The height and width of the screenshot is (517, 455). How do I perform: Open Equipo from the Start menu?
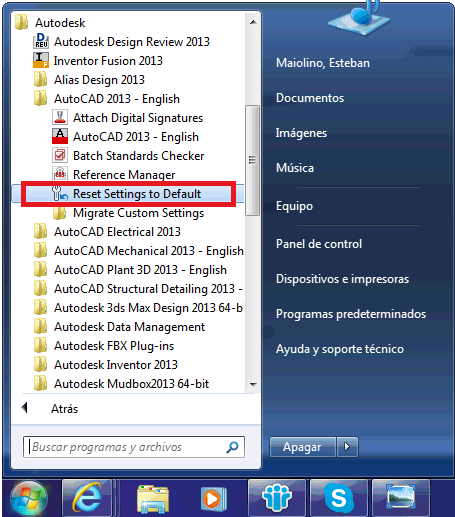click(x=294, y=206)
